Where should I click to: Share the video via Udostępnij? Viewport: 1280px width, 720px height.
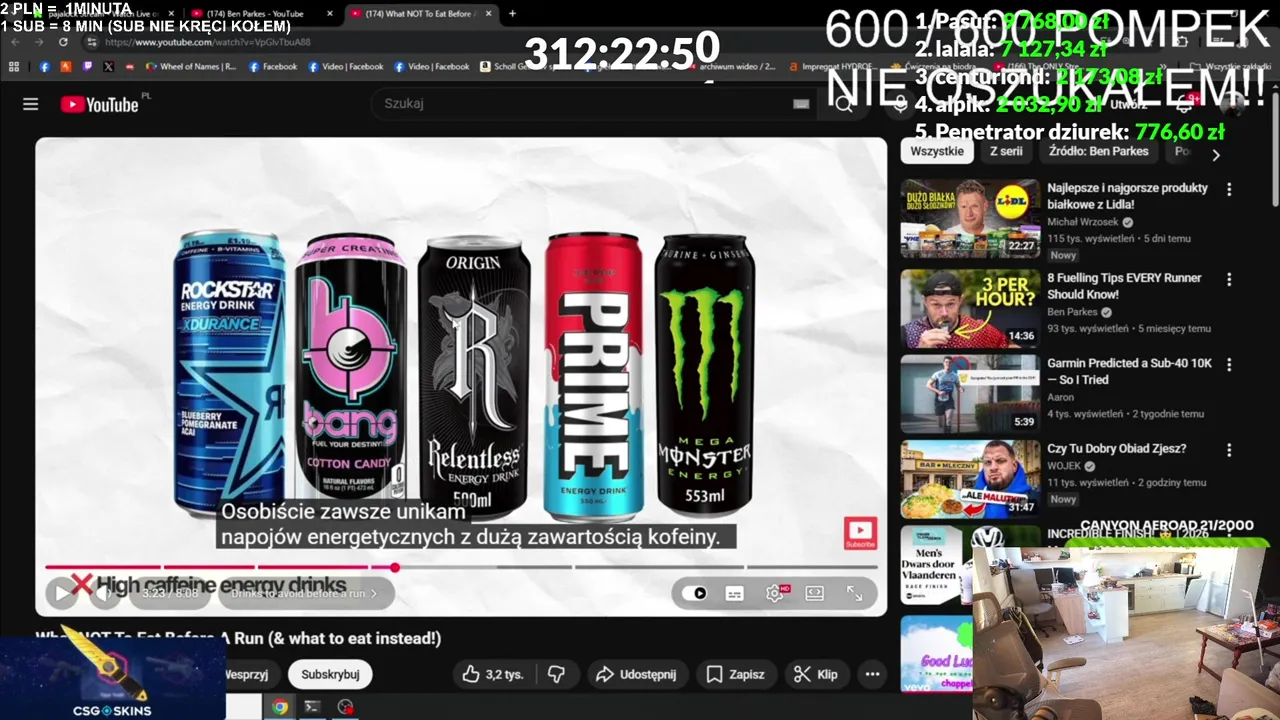coord(636,675)
